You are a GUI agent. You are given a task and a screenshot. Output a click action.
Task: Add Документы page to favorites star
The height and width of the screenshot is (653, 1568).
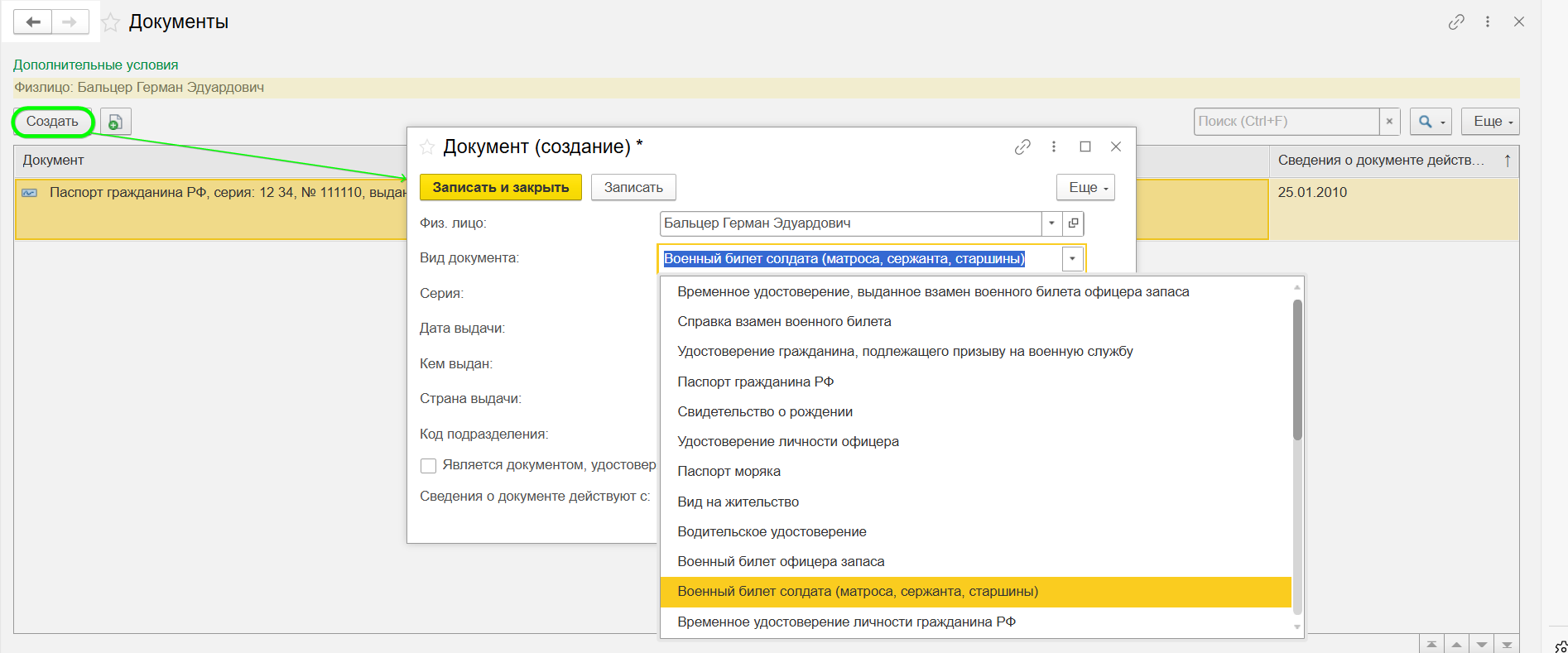[x=110, y=22]
